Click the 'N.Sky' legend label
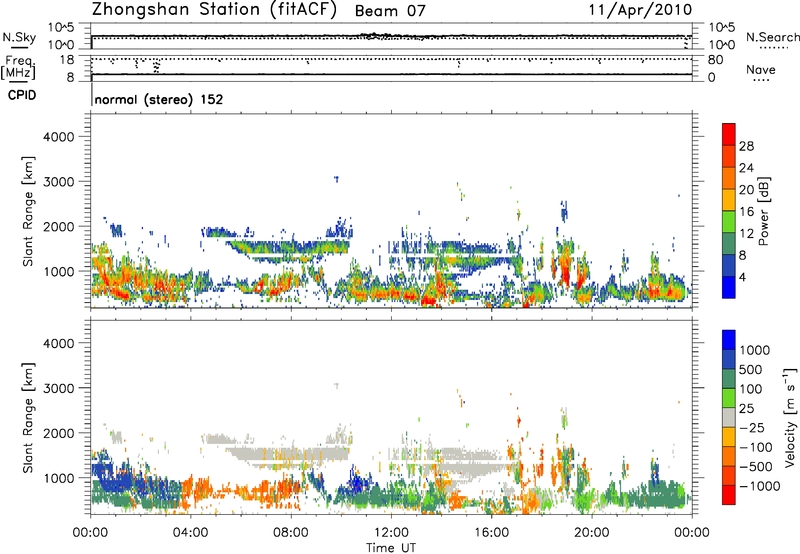Image resolution: width=800 pixels, height=554 pixels. (x=19, y=37)
